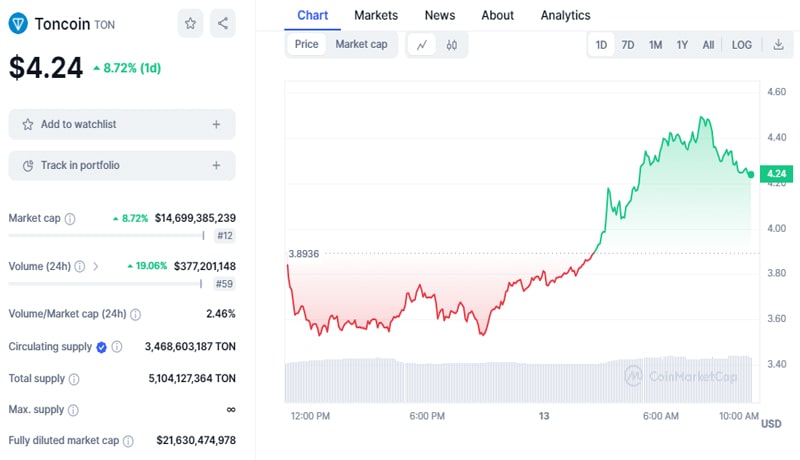Screen dimensions: 800x460
Task: Click the 12:00 PM time axis label
Action: pos(310,416)
